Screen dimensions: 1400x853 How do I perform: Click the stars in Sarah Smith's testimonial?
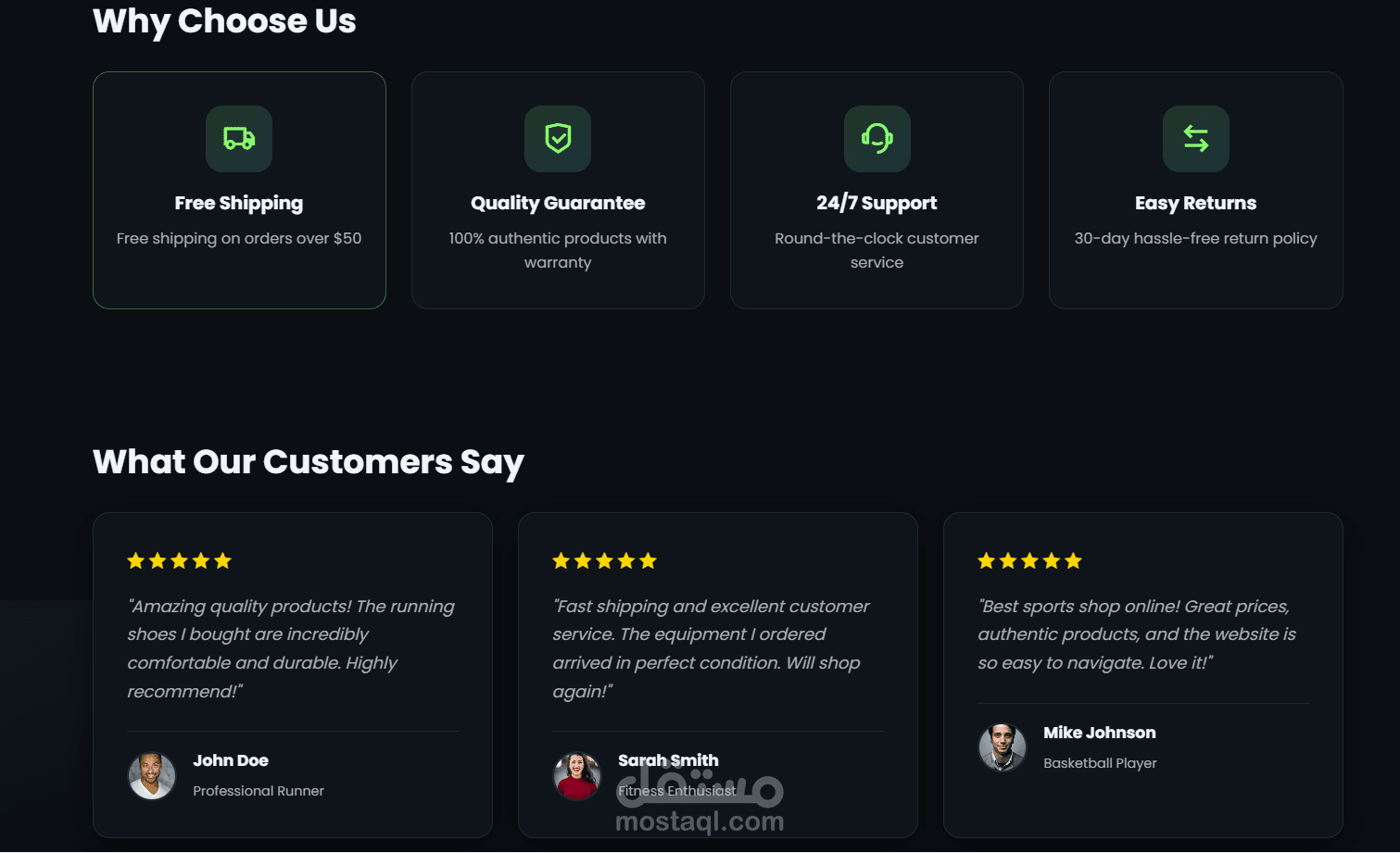604,560
